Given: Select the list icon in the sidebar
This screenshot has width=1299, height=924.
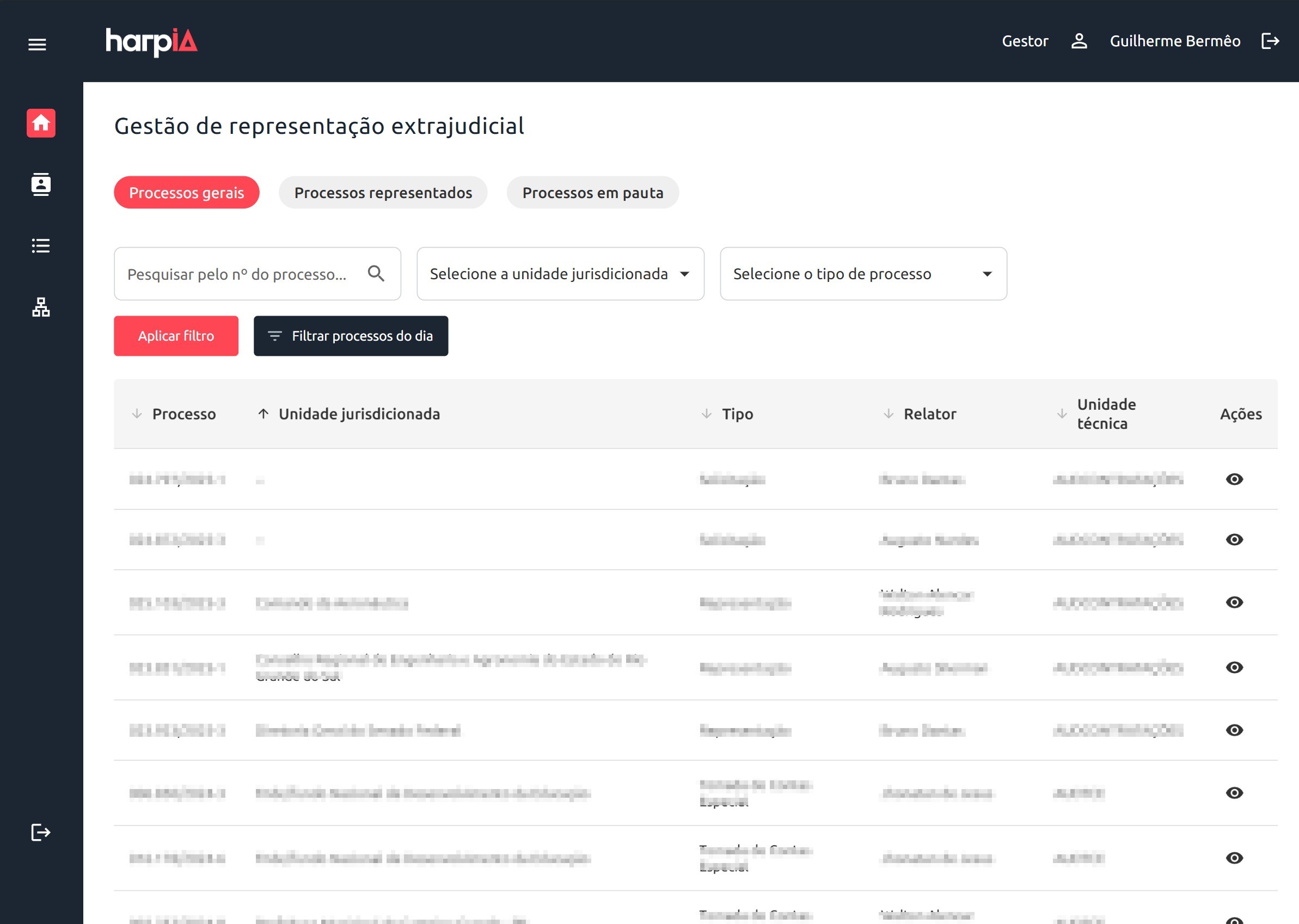Looking at the screenshot, I should pyautogui.click(x=40, y=246).
